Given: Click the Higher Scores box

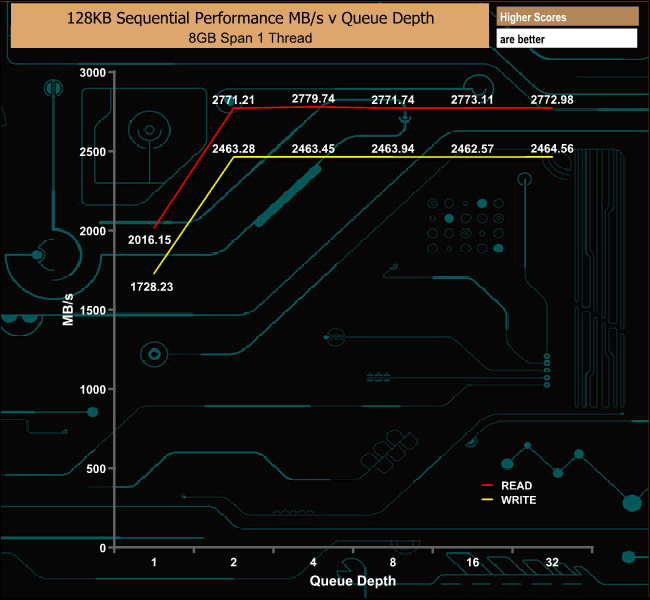Looking at the screenshot, I should pyautogui.click(x=567, y=17).
